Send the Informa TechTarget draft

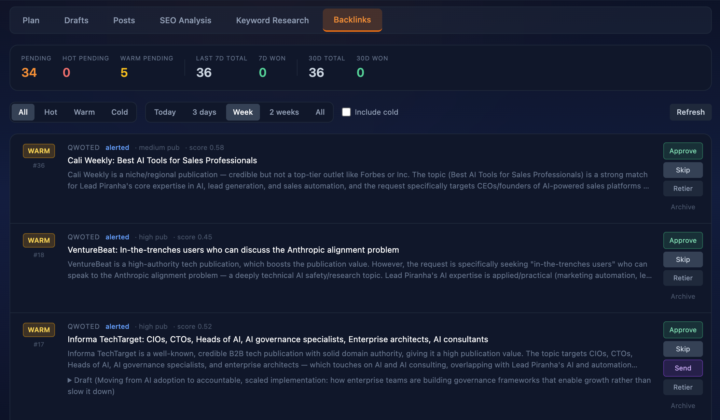pos(683,368)
